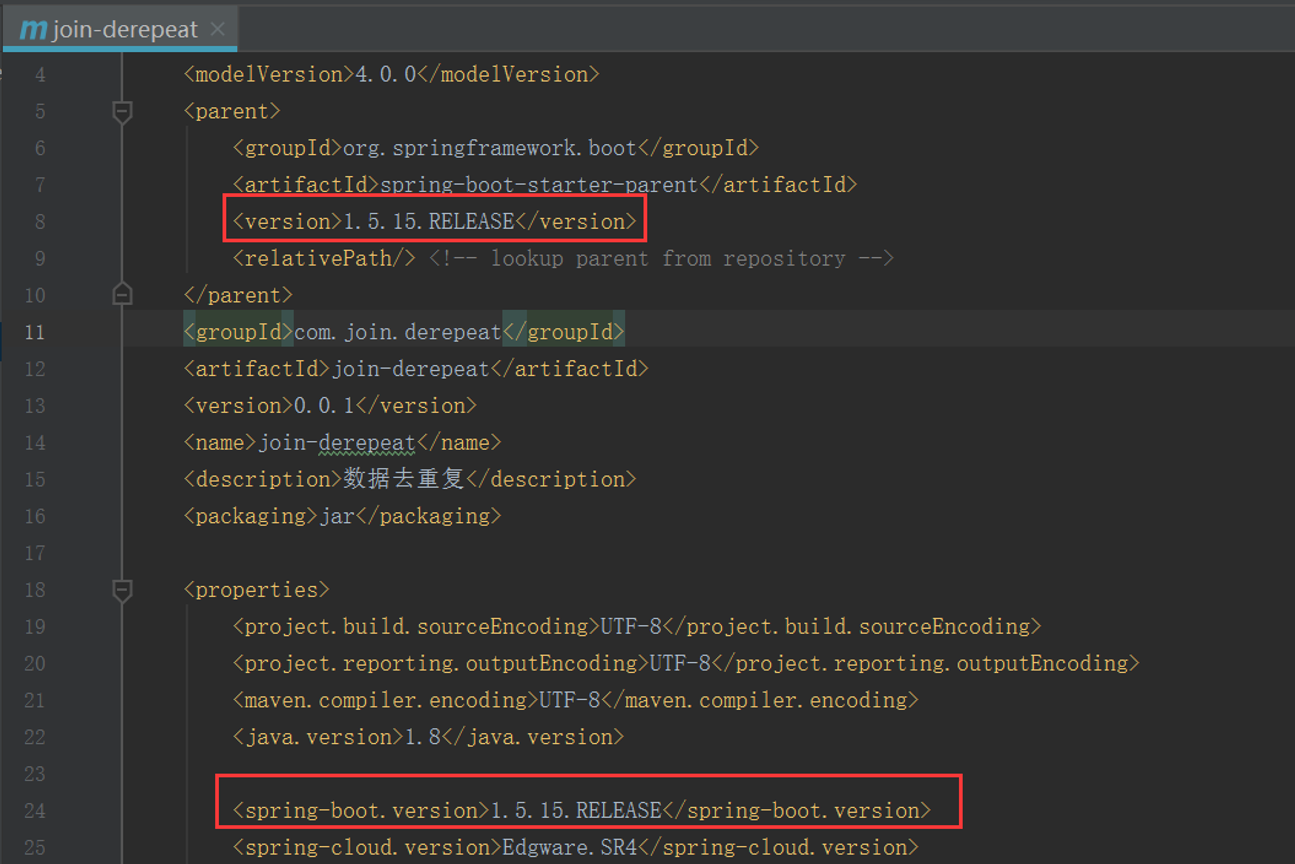Click fold marker at closing parent tag
Screen dimensions: 1295x864
coord(122,295)
